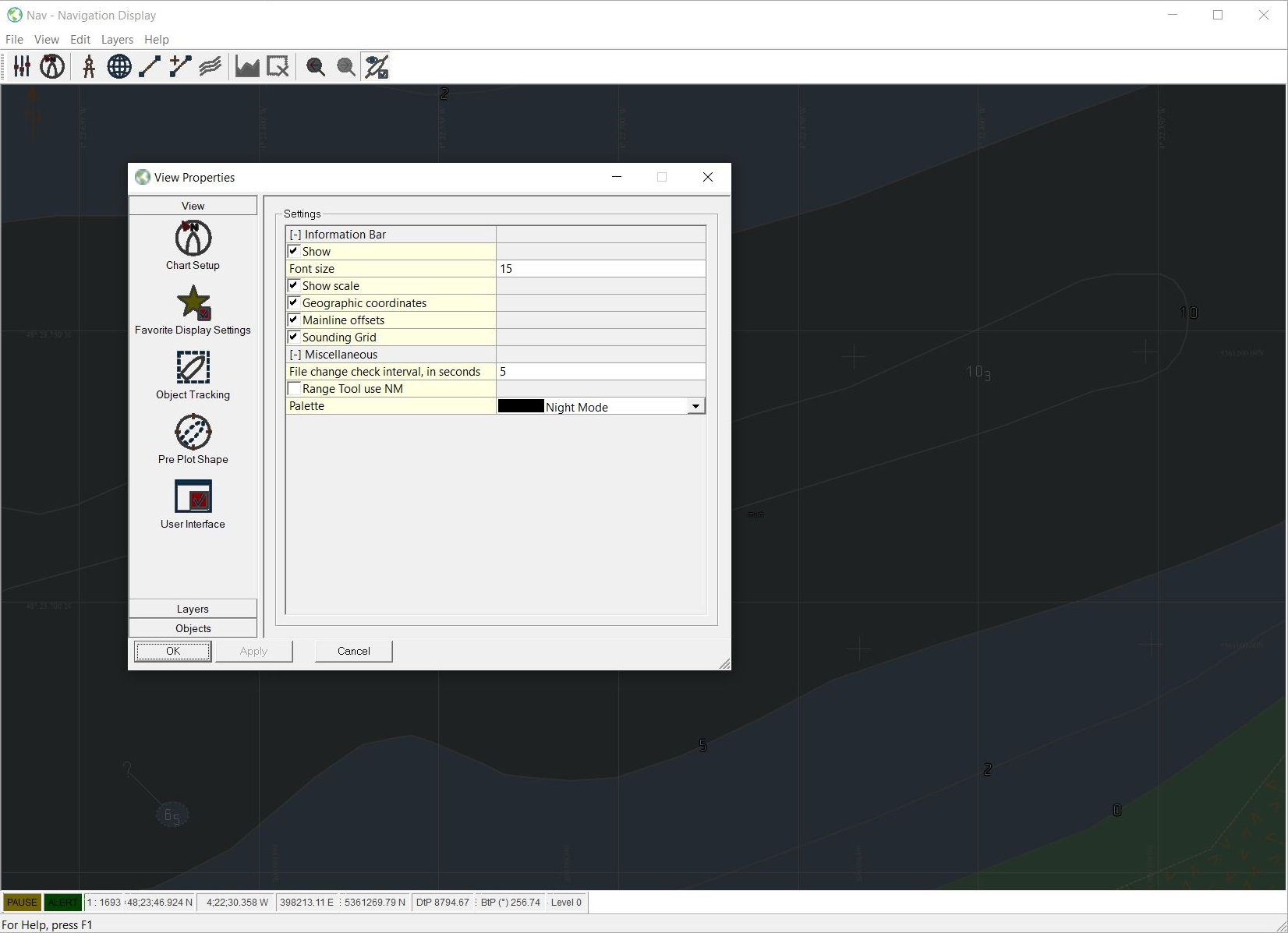The width and height of the screenshot is (1288, 933).
Task: Open the Palette dropdown arrow
Action: coord(695,406)
